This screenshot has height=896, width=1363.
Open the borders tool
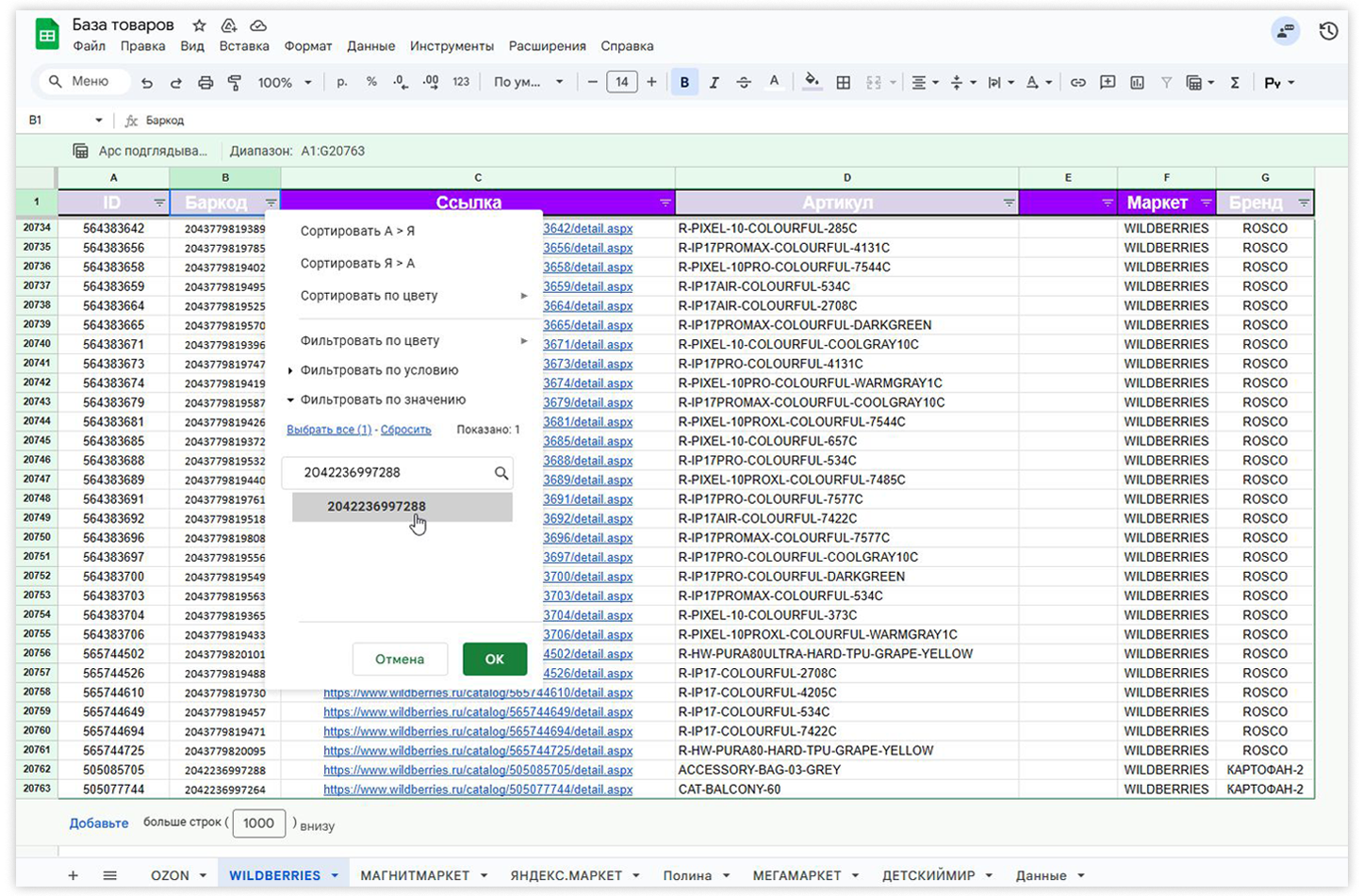click(844, 83)
